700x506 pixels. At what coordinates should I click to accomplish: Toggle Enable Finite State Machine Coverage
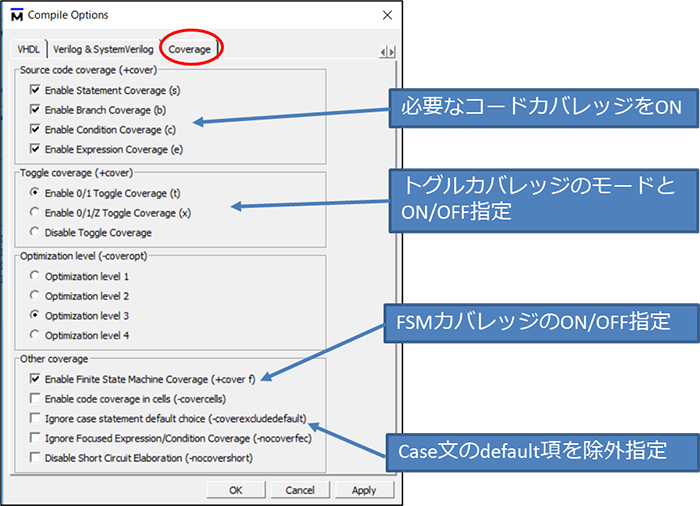pyautogui.click(x=36, y=379)
